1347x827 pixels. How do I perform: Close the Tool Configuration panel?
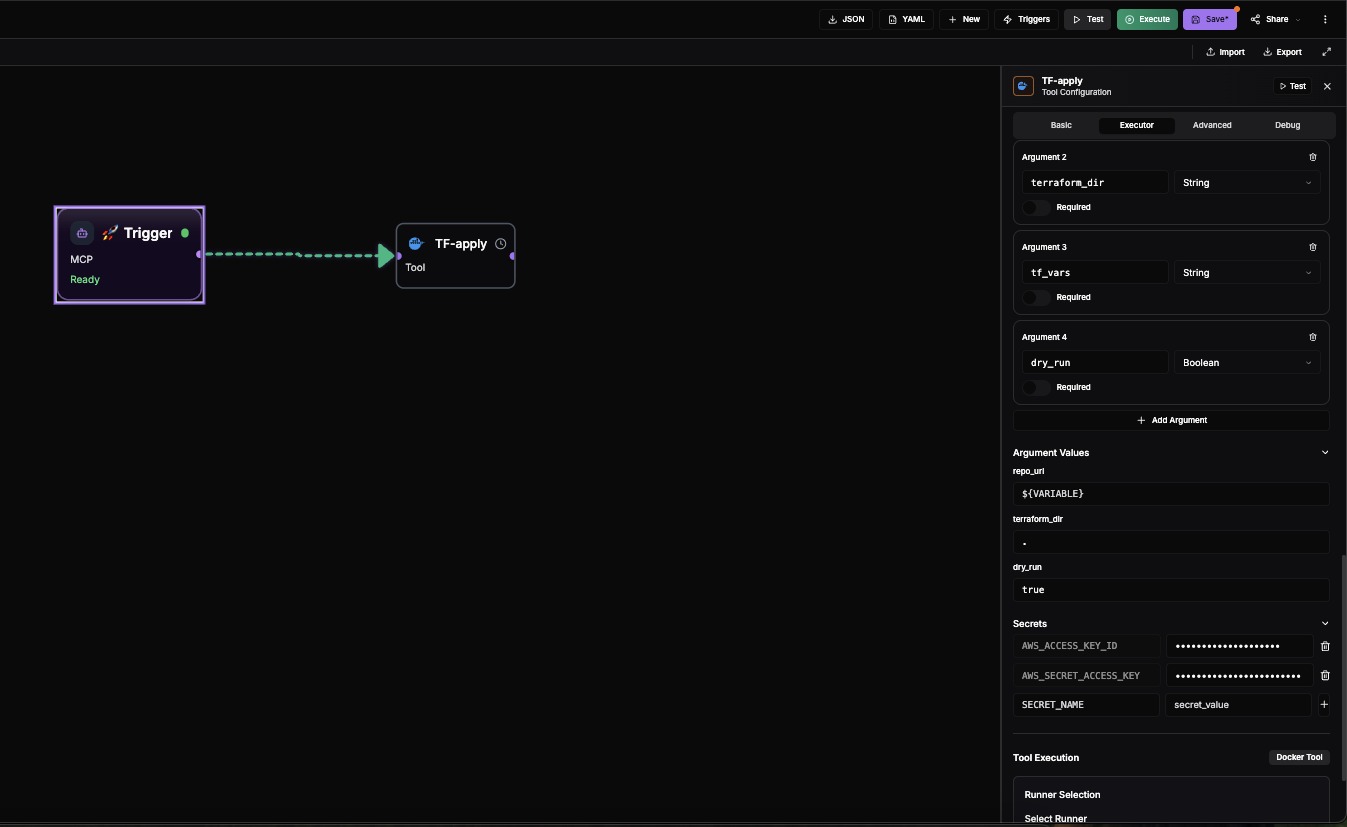(x=1327, y=86)
